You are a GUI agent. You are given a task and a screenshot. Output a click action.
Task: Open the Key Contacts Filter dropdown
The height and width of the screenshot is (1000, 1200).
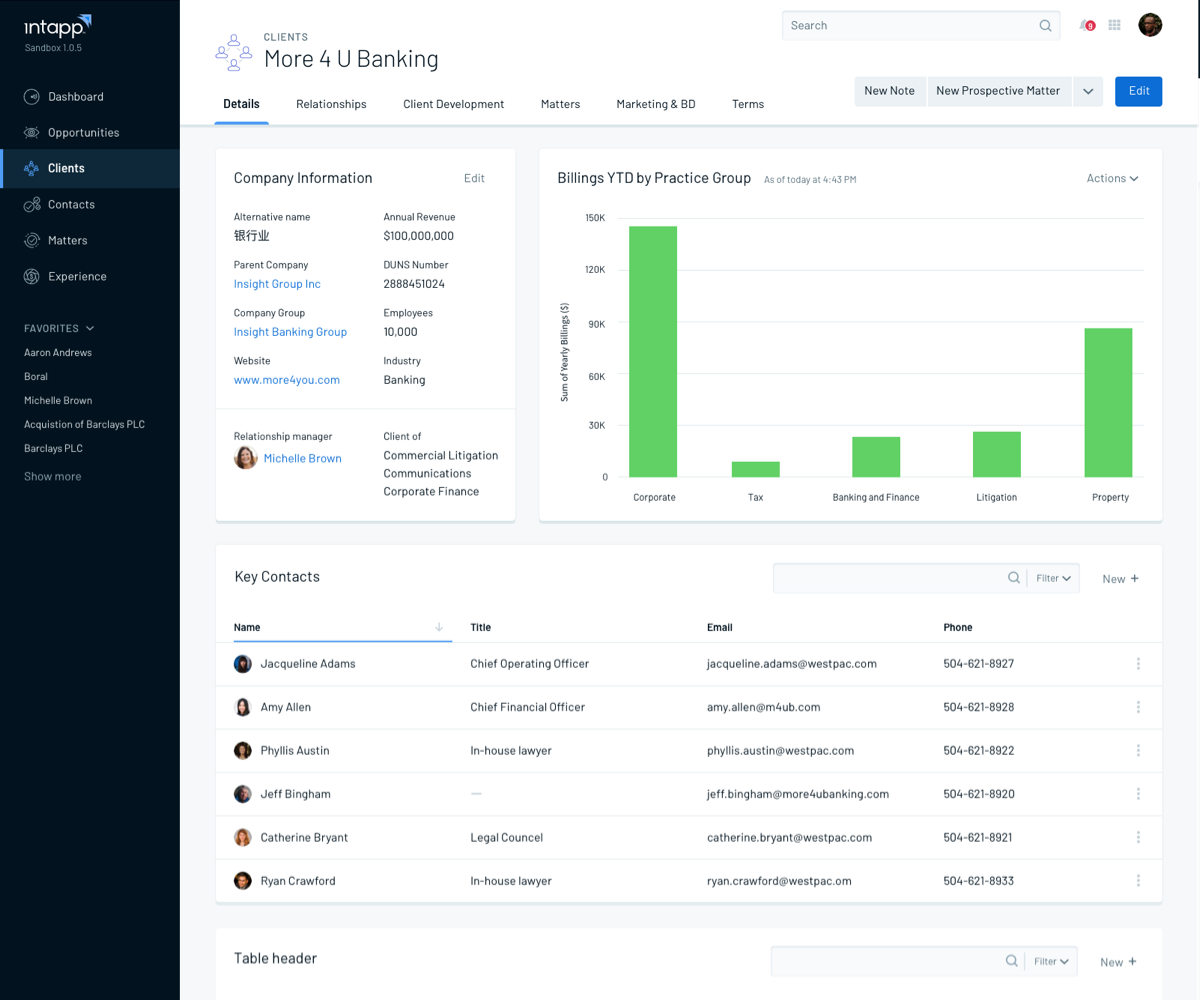(1053, 578)
